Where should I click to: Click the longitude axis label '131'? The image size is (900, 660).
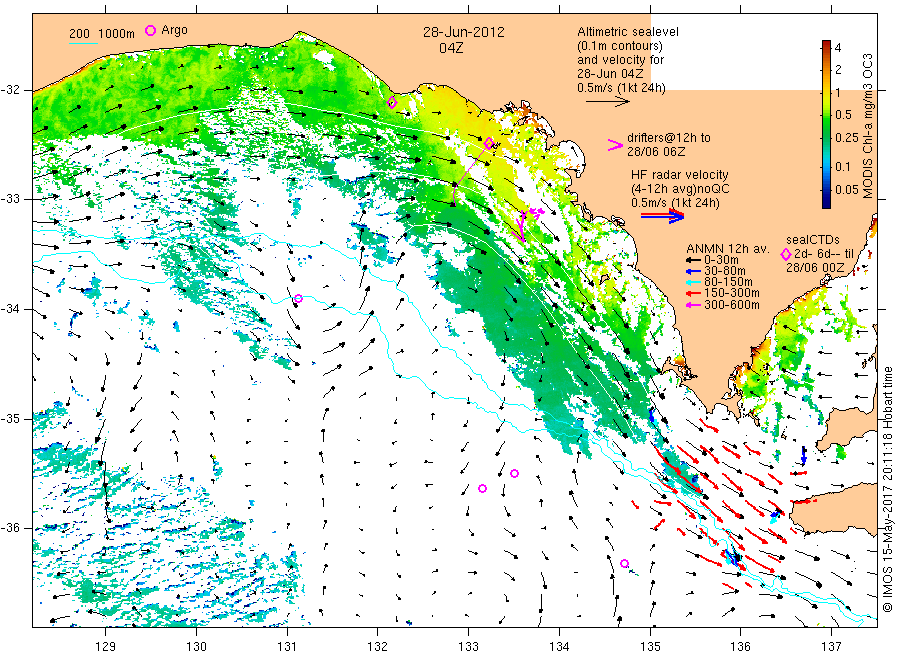point(287,647)
